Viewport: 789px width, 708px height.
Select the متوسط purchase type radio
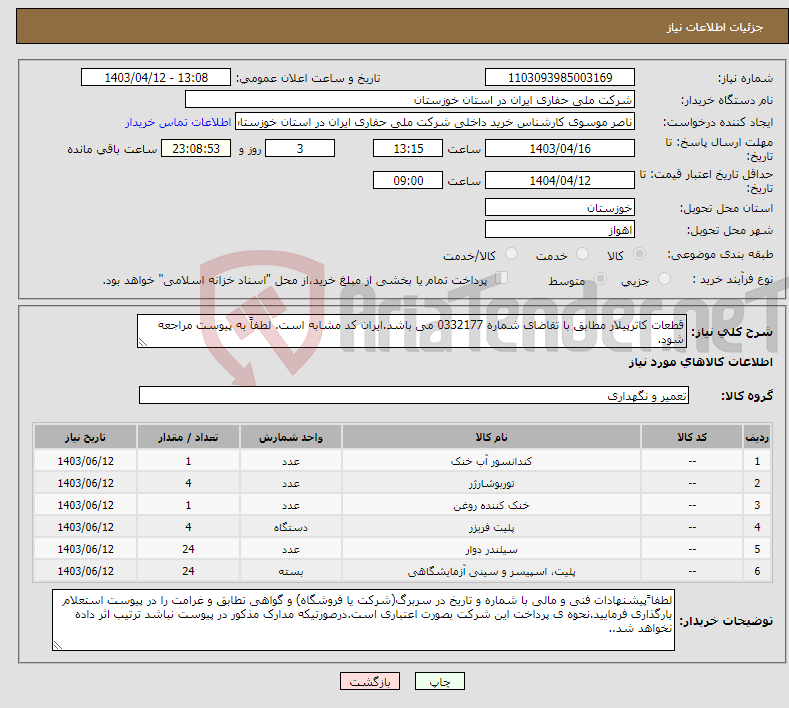coord(600,279)
